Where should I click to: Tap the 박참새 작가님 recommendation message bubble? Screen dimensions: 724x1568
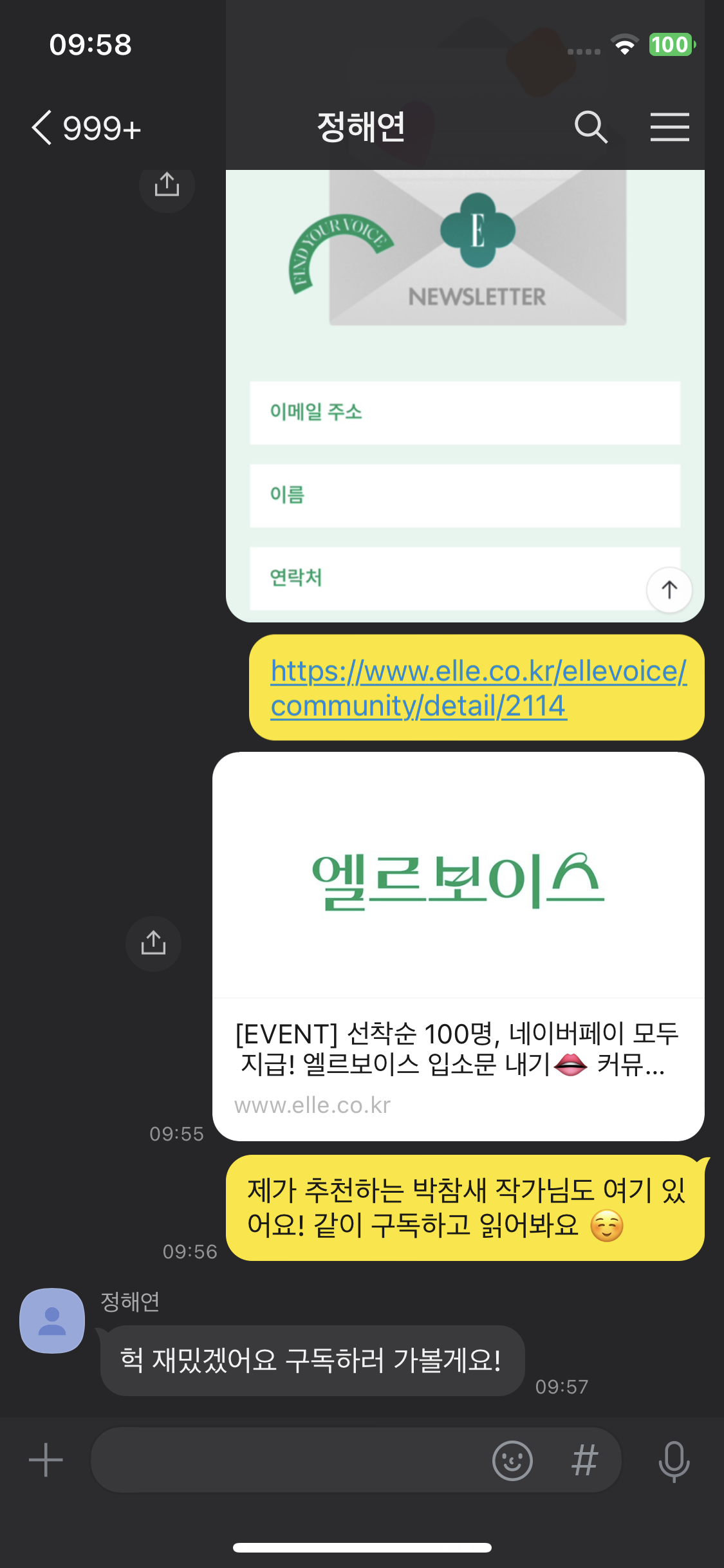[x=465, y=1208]
